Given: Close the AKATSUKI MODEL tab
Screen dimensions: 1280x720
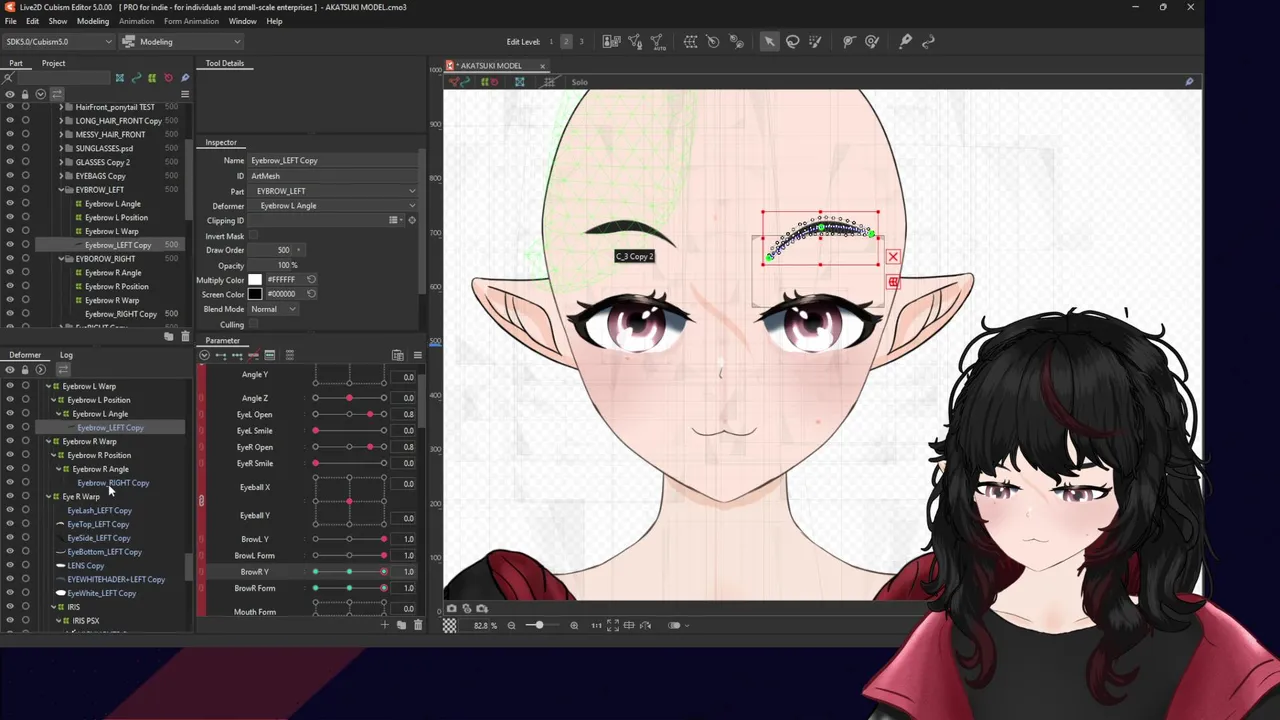Looking at the screenshot, I should (x=542, y=66).
